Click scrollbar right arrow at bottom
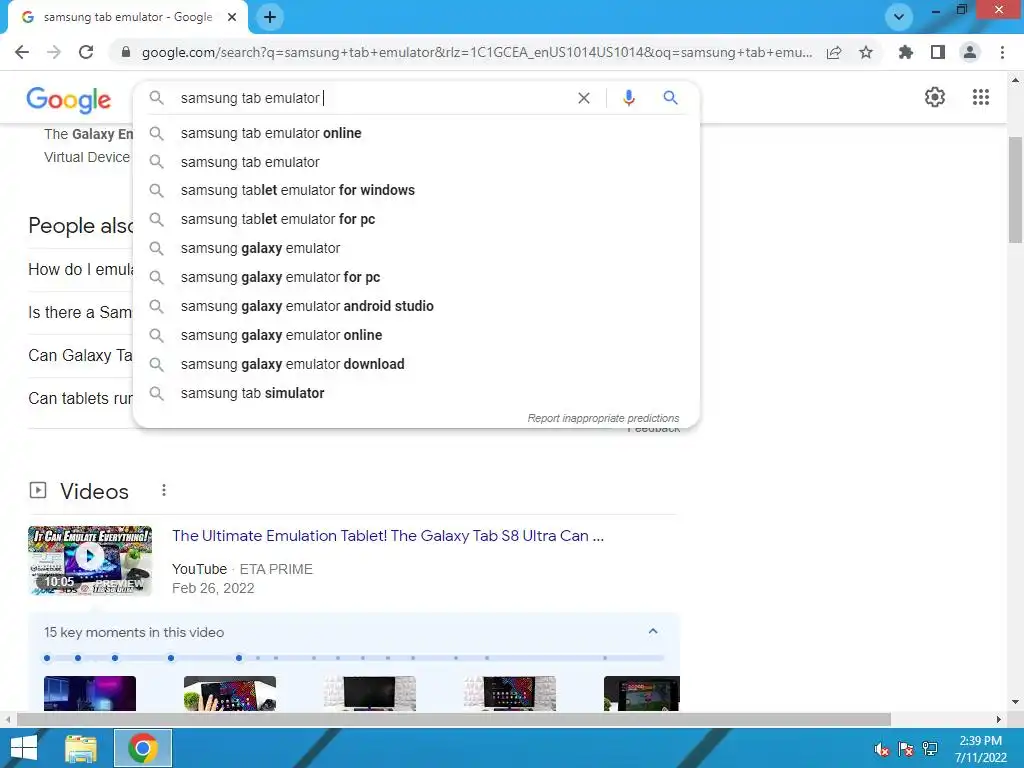The image size is (1024, 768). point(999,719)
